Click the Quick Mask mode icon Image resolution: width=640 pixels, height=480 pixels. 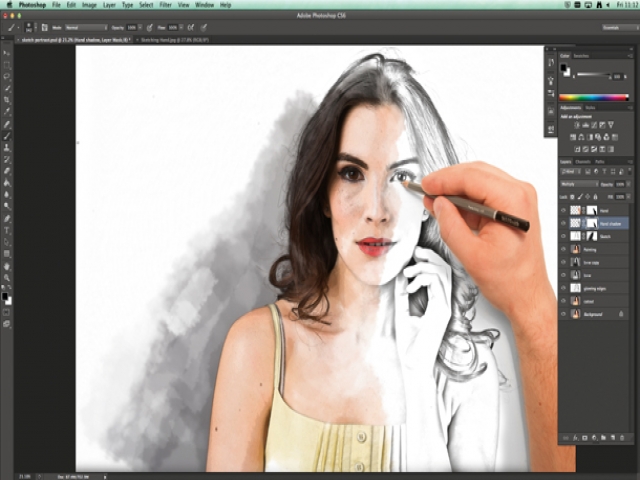7,313
